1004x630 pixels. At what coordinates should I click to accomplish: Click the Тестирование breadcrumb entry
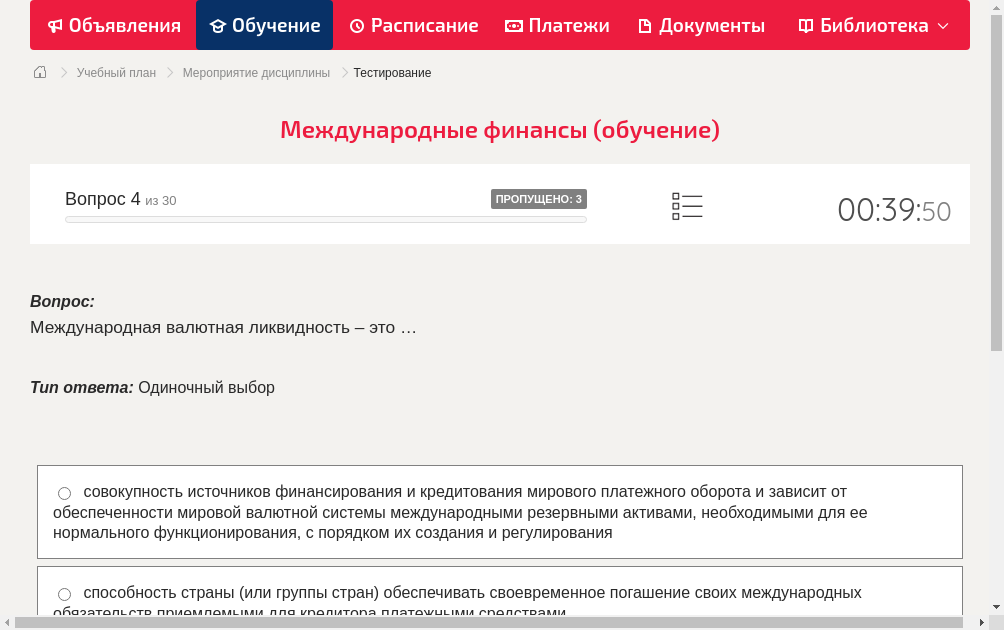click(x=390, y=72)
